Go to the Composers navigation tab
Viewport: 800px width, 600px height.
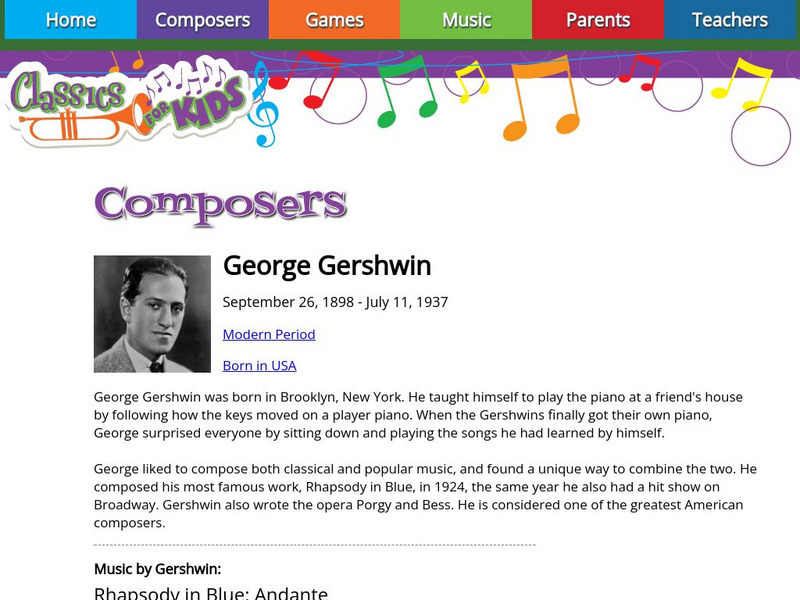[x=202, y=20]
